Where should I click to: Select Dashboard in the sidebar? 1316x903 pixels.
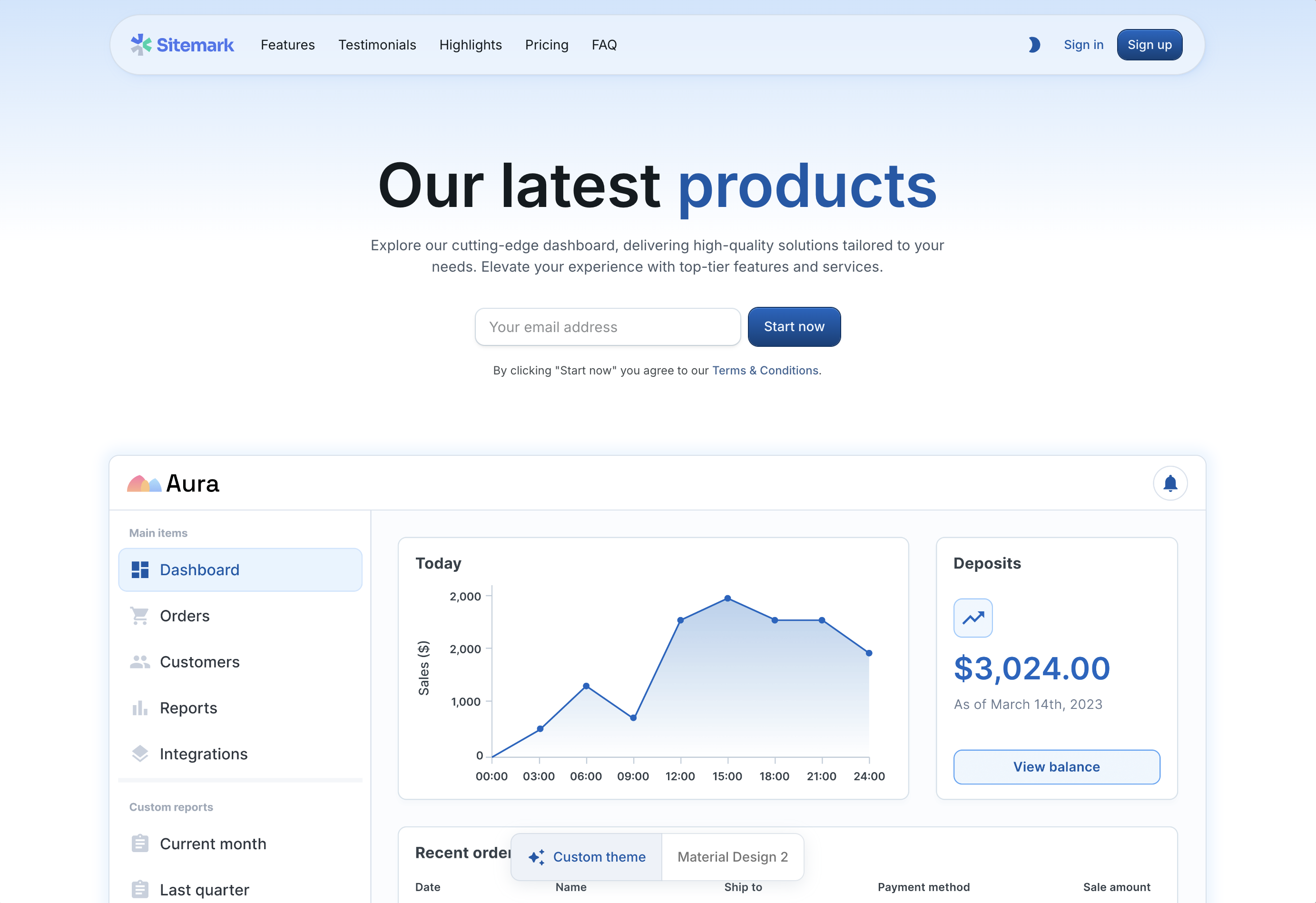click(240, 569)
